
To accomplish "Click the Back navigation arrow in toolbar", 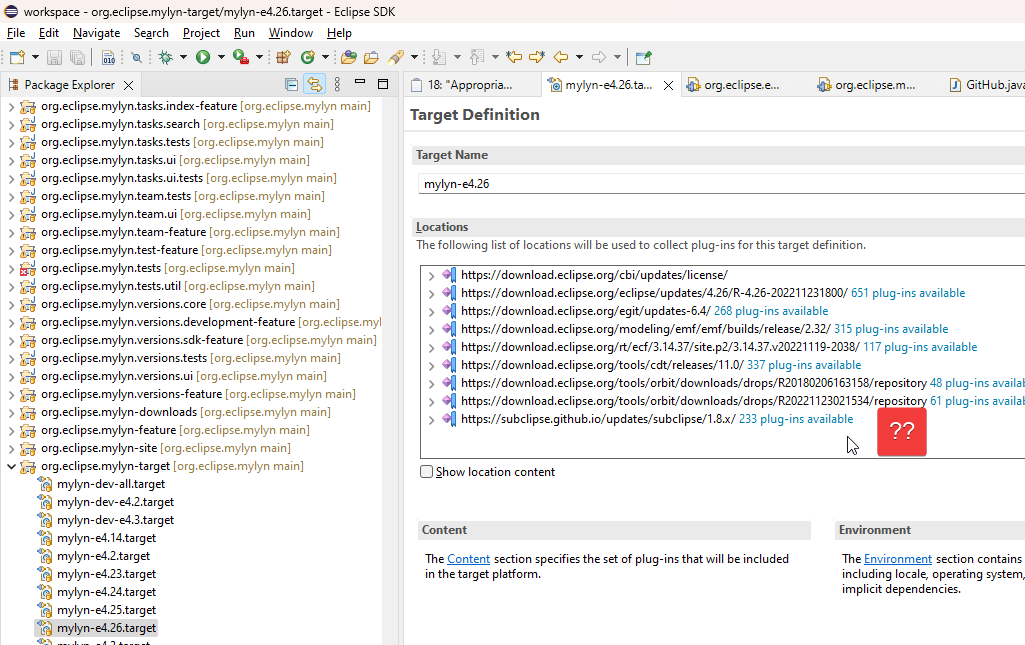I will coord(561,58).
